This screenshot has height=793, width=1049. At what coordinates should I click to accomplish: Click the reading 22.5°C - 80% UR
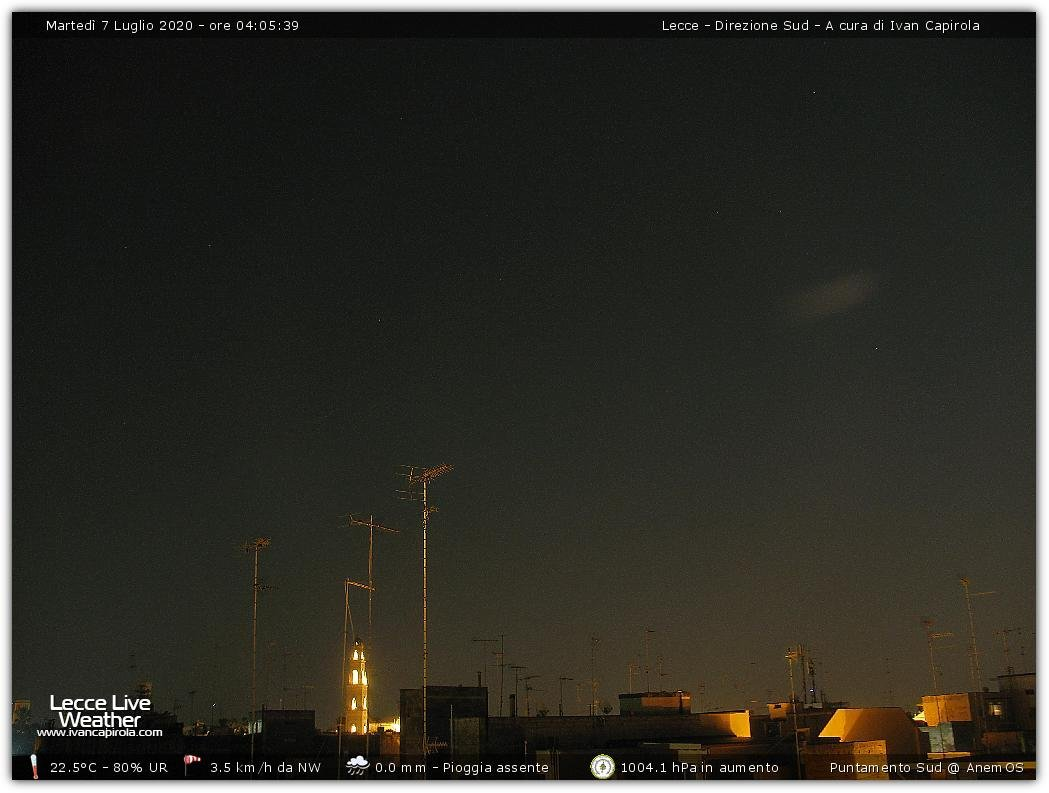(x=108, y=768)
